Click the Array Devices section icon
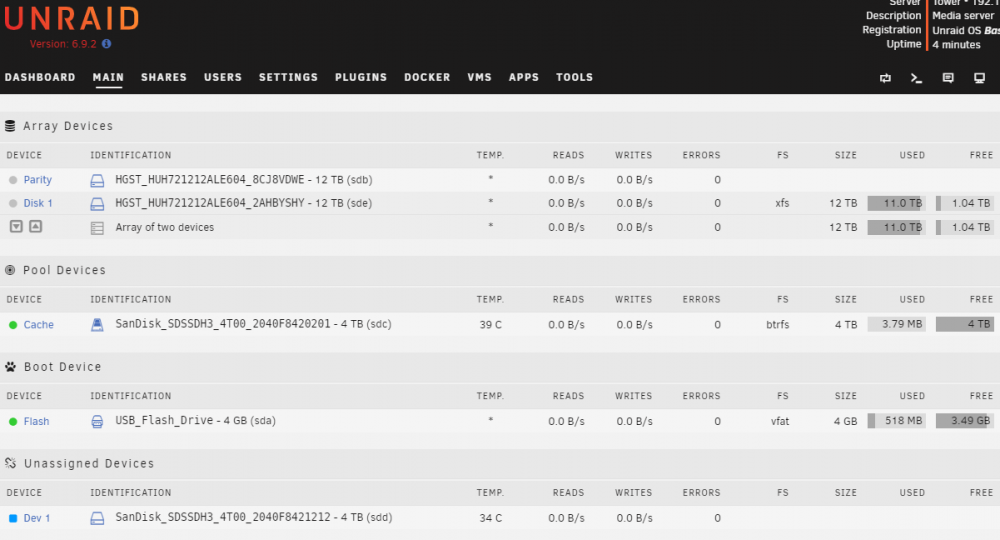This screenshot has width=1000, height=540. click(x=10, y=126)
